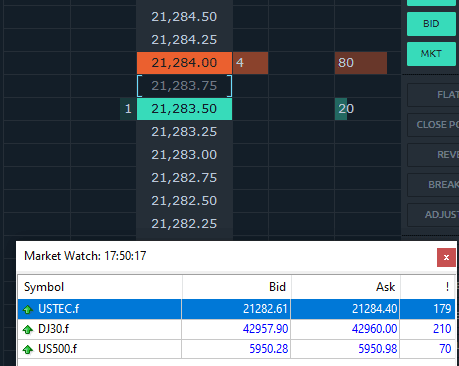
Task: Select price row 21,282.75 in ladder
Action: [184, 178]
